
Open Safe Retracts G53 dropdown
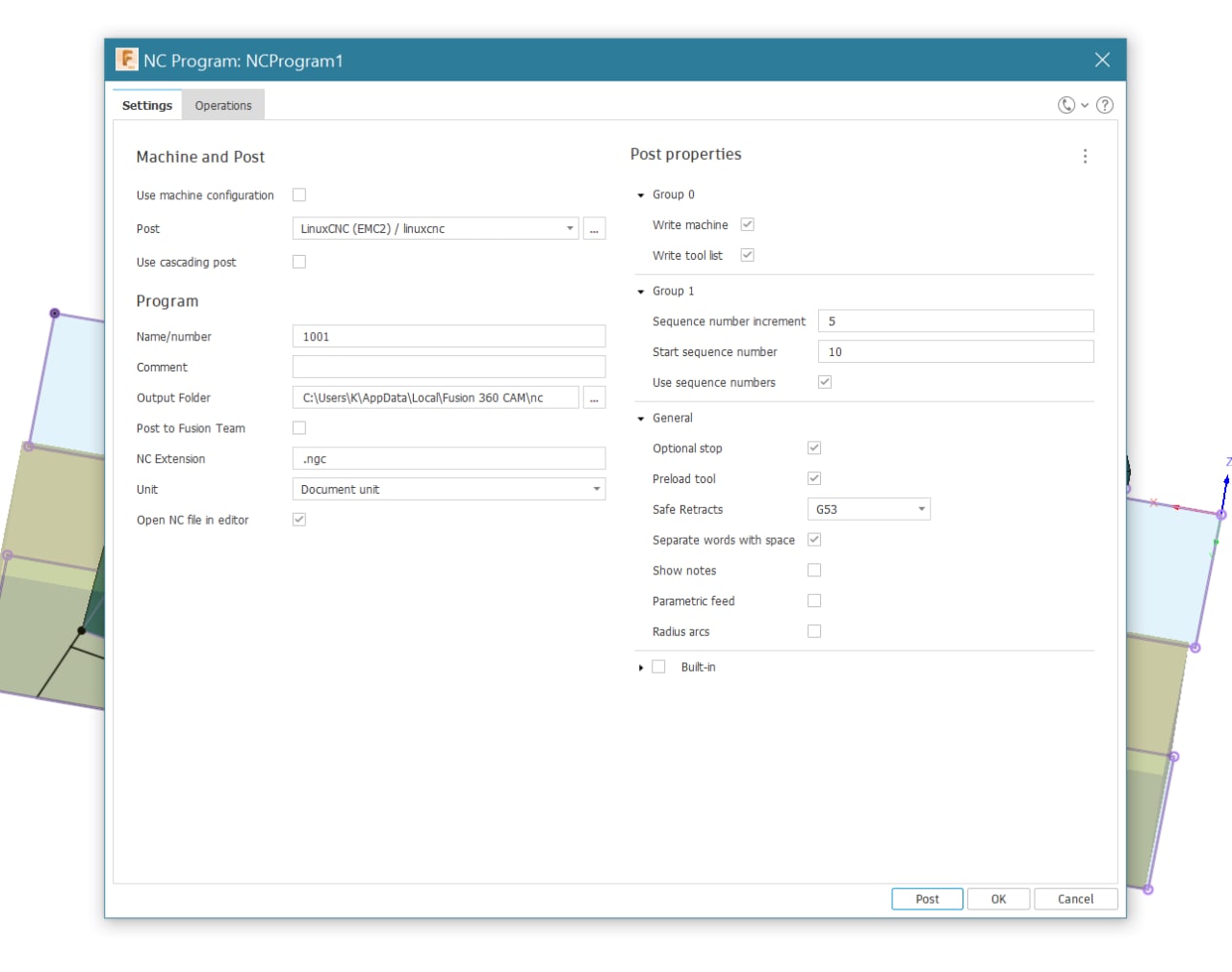tap(869, 509)
